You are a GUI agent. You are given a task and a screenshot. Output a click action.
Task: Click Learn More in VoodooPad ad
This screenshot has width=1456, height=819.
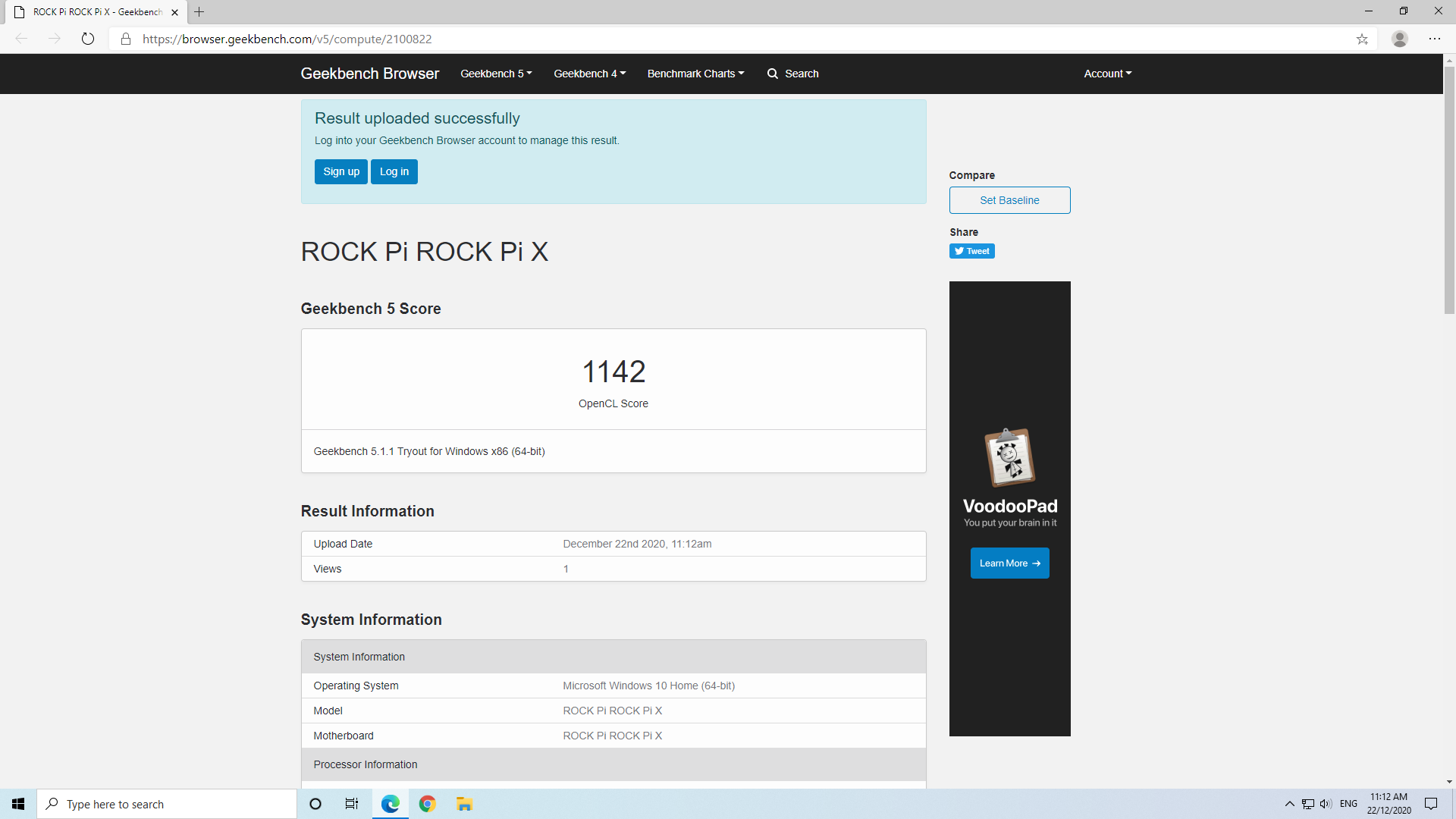click(1009, 563)
